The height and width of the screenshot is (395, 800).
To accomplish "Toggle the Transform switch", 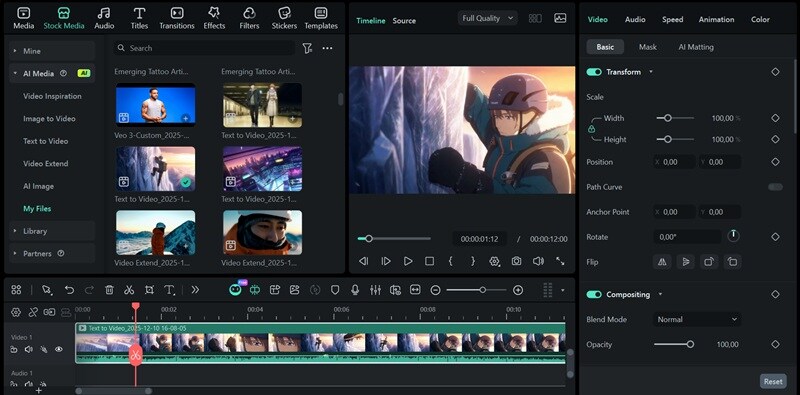I will click(594, 72).
